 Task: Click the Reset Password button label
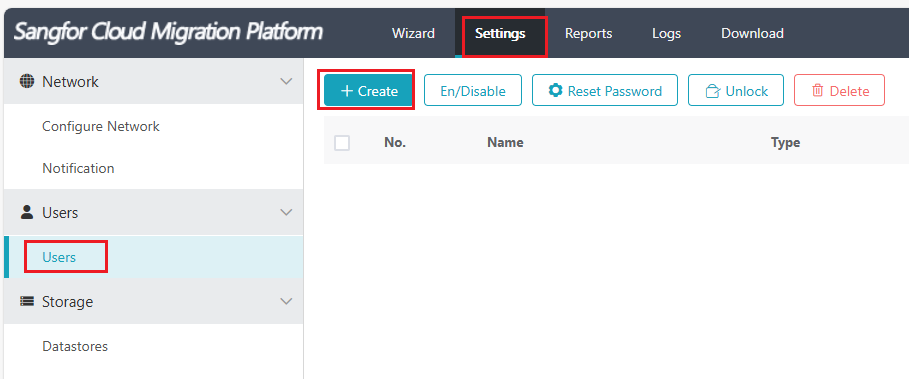(615, 91)
